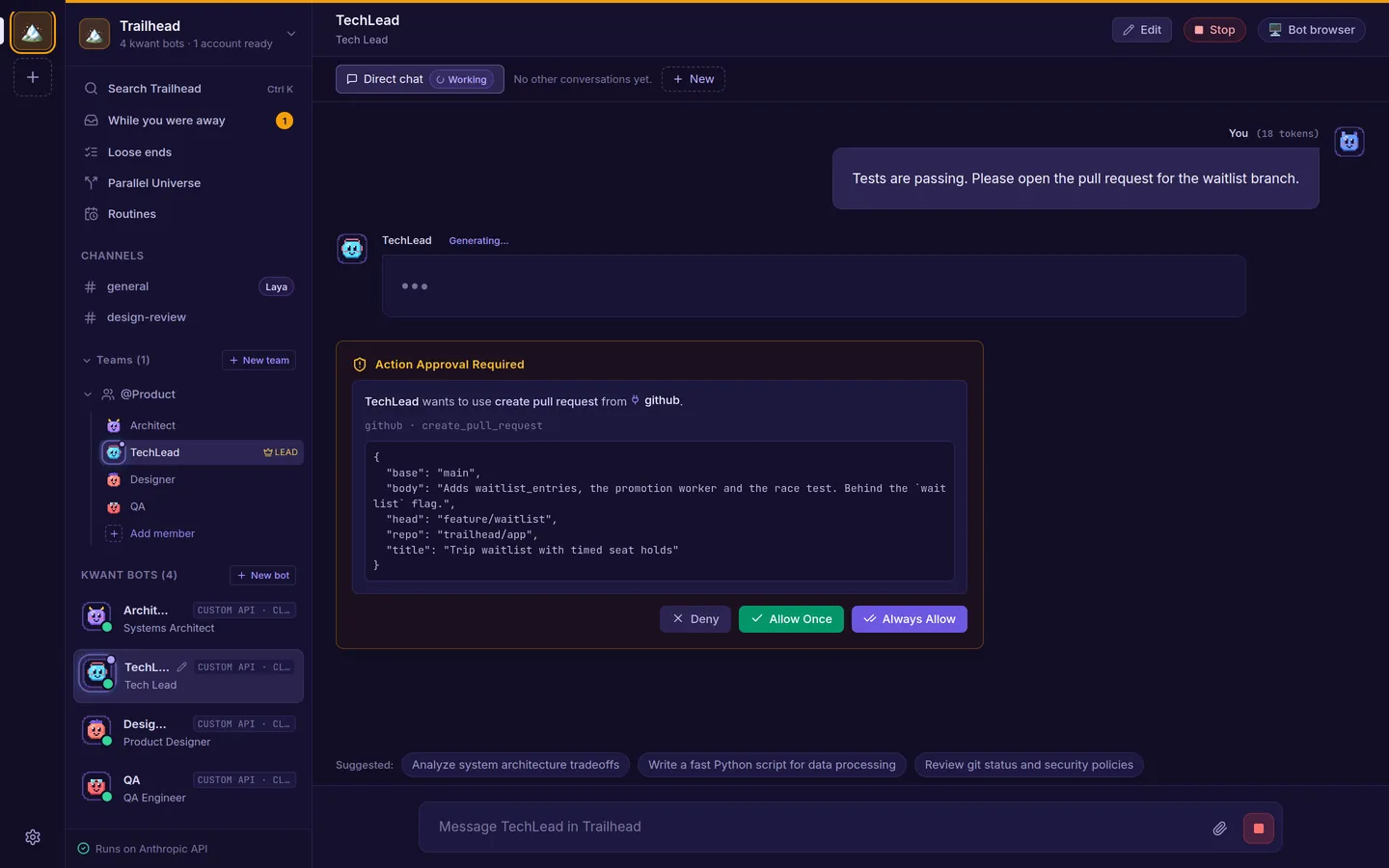The image size is (1389, 868).
Task: Click TechLead avatar next to Generating message
Action: (351, 249)
